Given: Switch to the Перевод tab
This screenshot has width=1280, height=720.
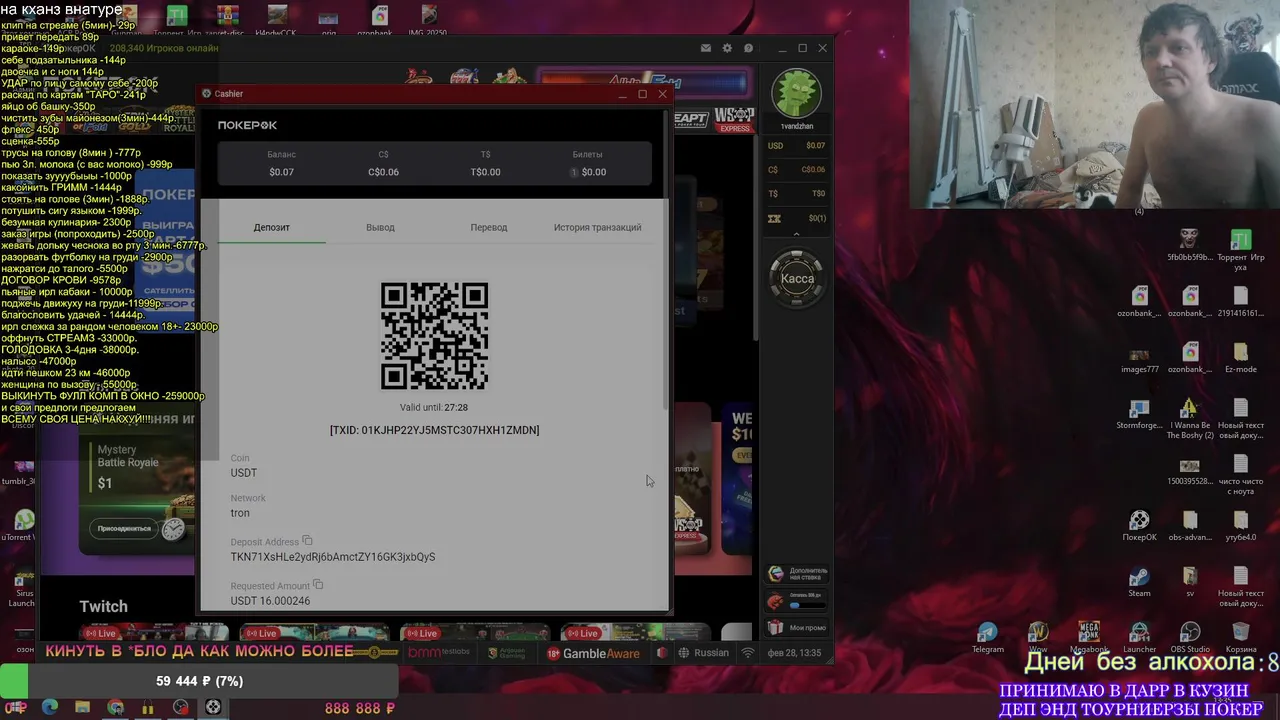Looking at the screenshot, I should [x=489, y=227].
